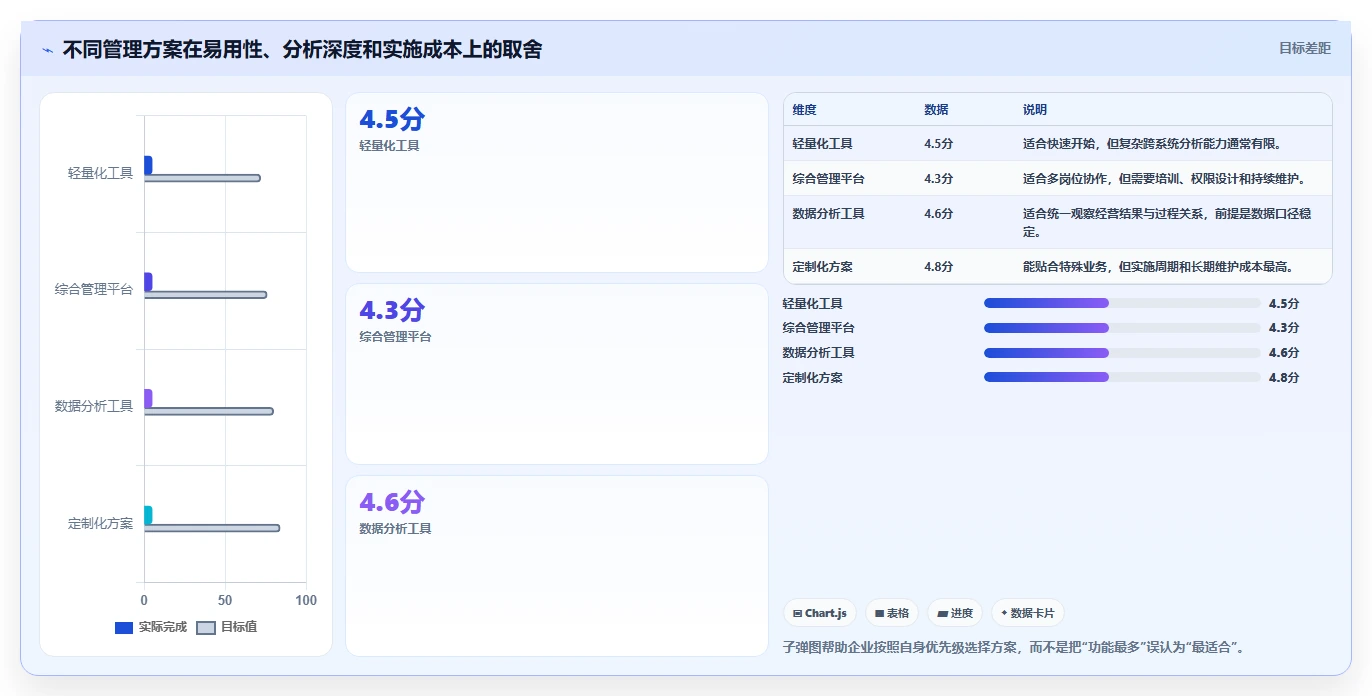Click the 数据分析工具 target bar in chart

[208, 411]
